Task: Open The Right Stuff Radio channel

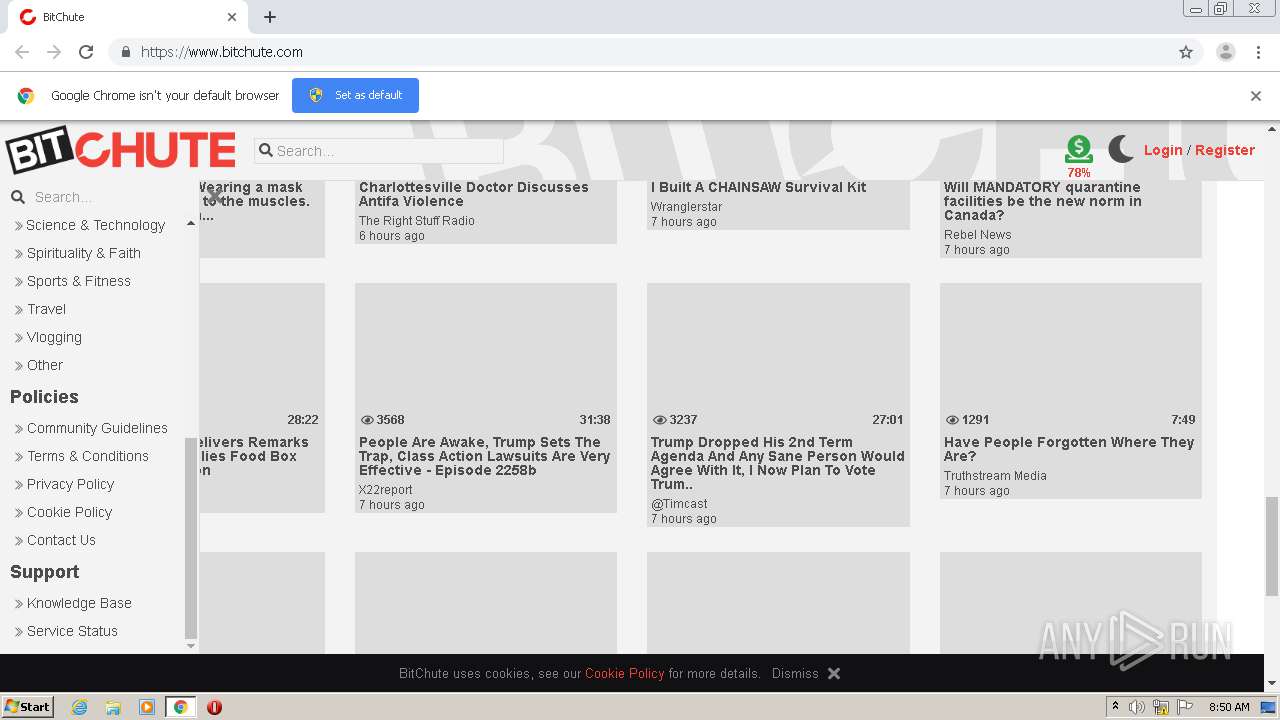Action: click(x=417, y=221)
